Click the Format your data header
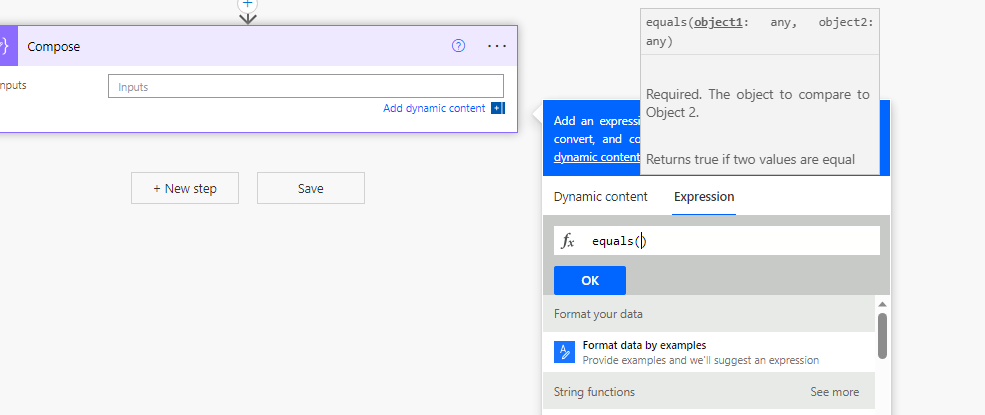Screen dimensions: 985x415 pyautogui.click(x=709, y=314)
